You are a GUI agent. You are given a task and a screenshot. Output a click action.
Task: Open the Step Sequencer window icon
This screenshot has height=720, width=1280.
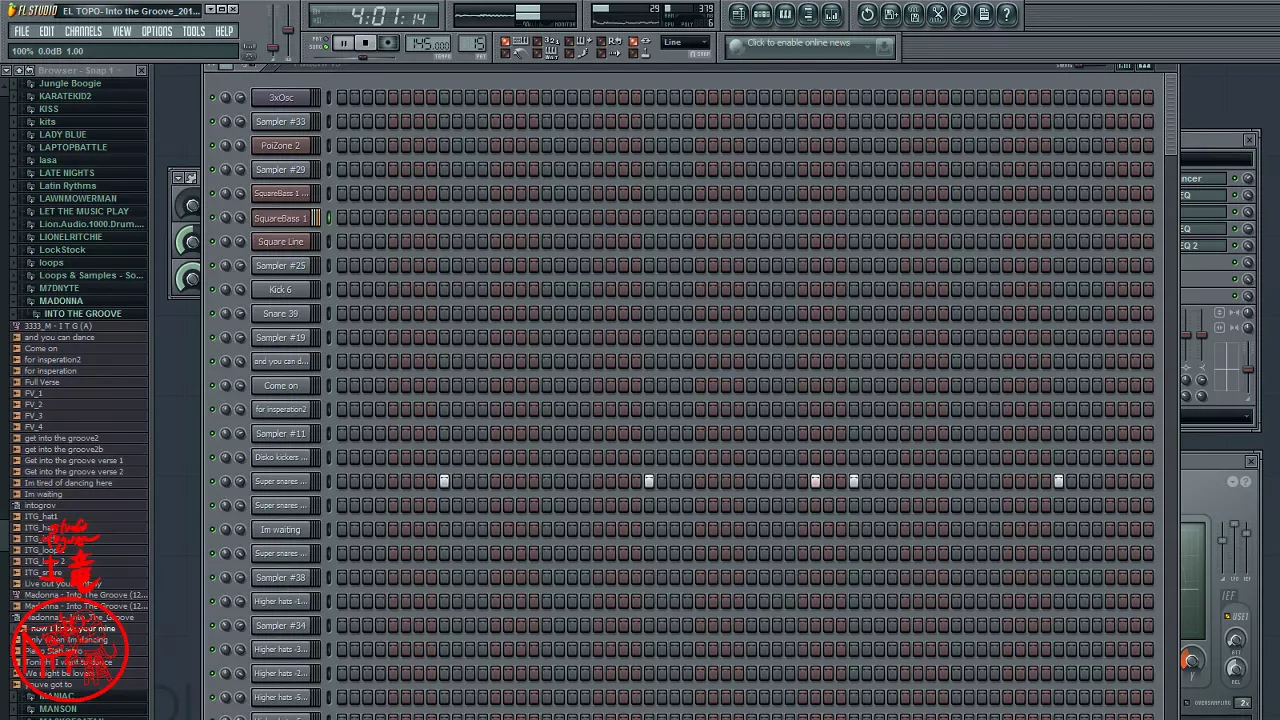(x=761, y=14)
